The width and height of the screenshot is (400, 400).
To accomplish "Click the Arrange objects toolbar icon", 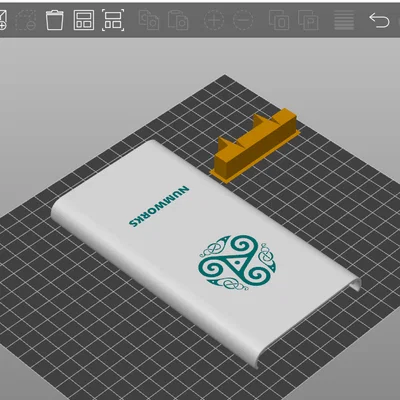I will pyautogui.click(x=84, y=20).
